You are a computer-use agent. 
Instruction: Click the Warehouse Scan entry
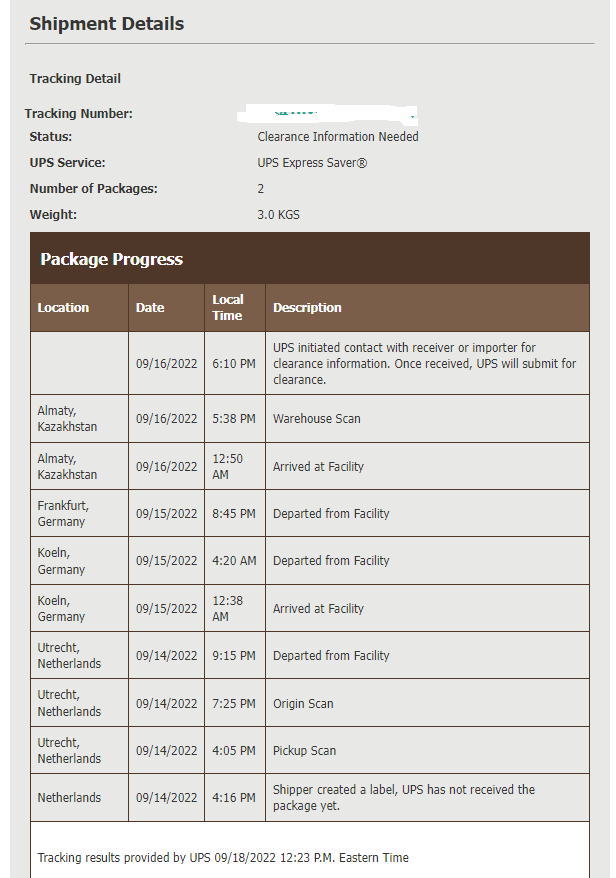[316, 419]
